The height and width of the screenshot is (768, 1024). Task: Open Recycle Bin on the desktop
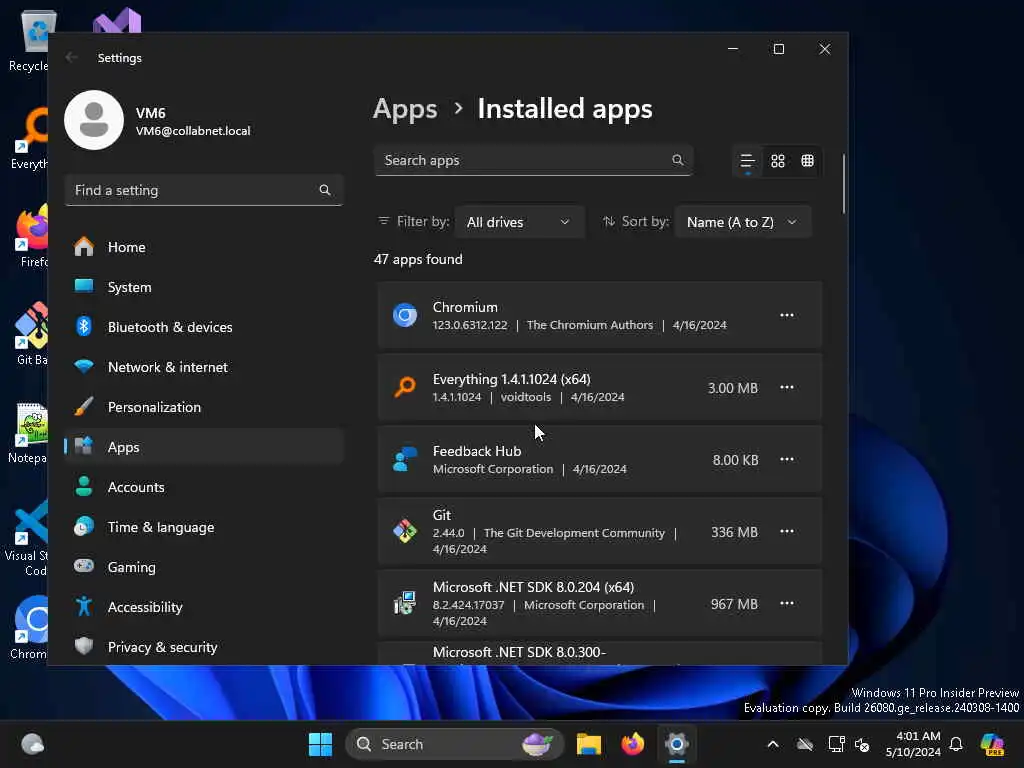point(28,40)
